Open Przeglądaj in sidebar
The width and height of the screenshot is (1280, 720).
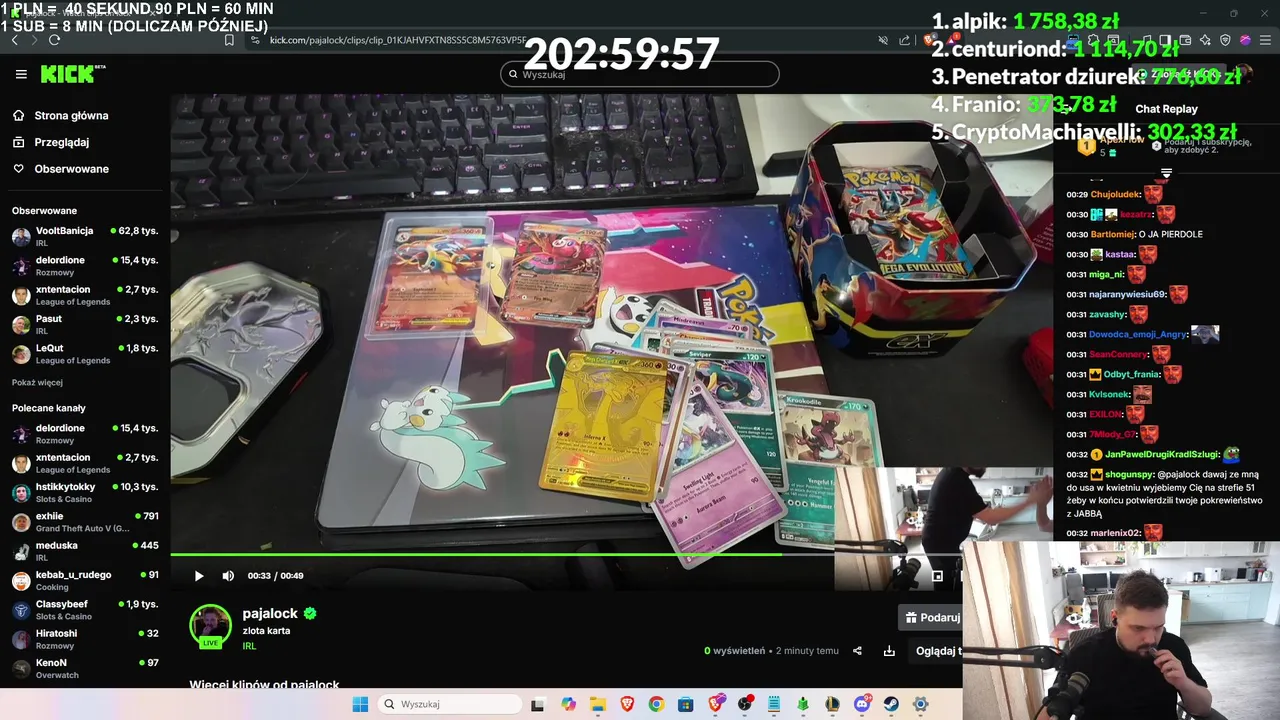pos(62,142)
